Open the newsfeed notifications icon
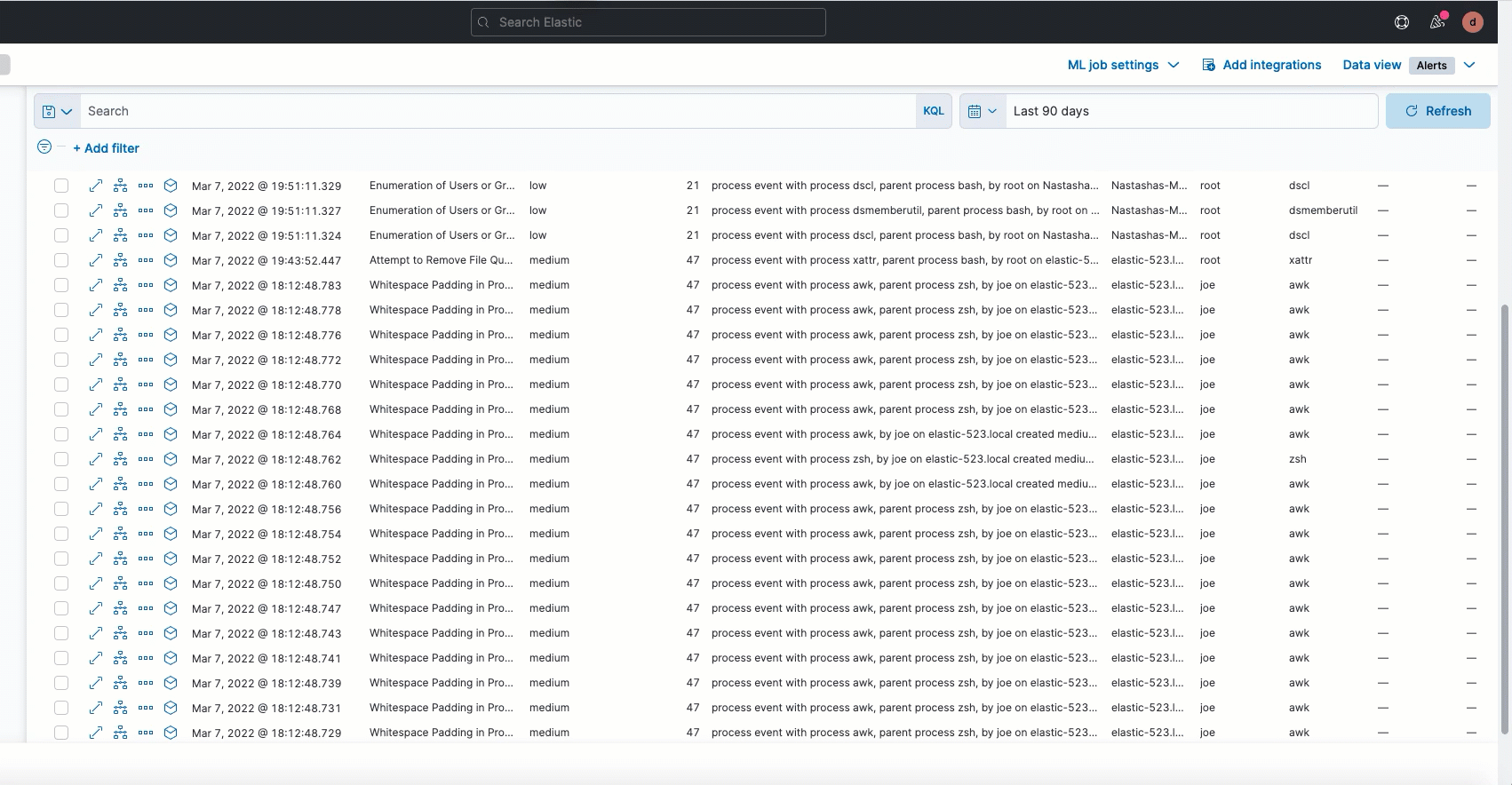The width and height of the screenshot is (1512, 785). pos(1437,22)
